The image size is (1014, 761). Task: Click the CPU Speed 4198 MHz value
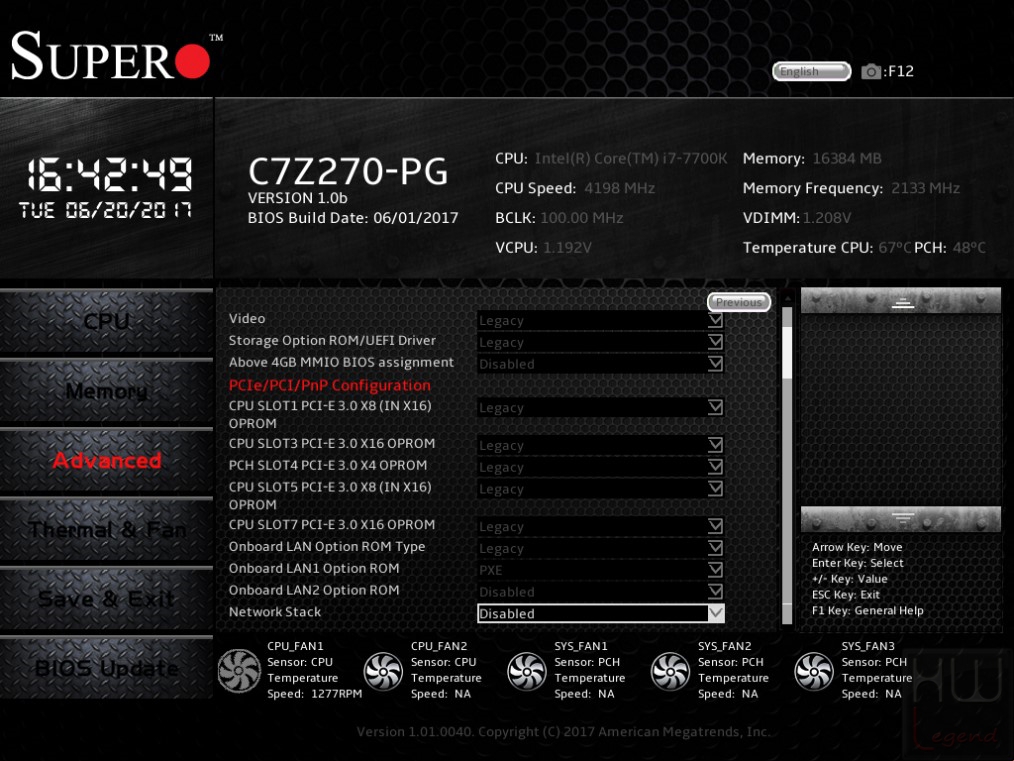tap(620, 188)
